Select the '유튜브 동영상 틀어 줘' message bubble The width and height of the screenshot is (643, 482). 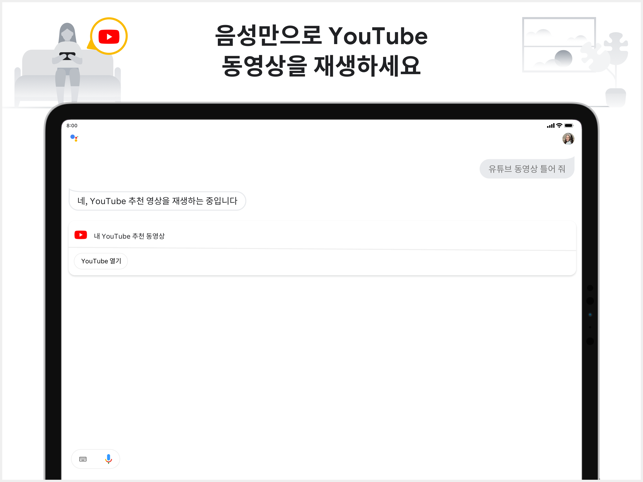pyautogui.click(x=527, y=169)
